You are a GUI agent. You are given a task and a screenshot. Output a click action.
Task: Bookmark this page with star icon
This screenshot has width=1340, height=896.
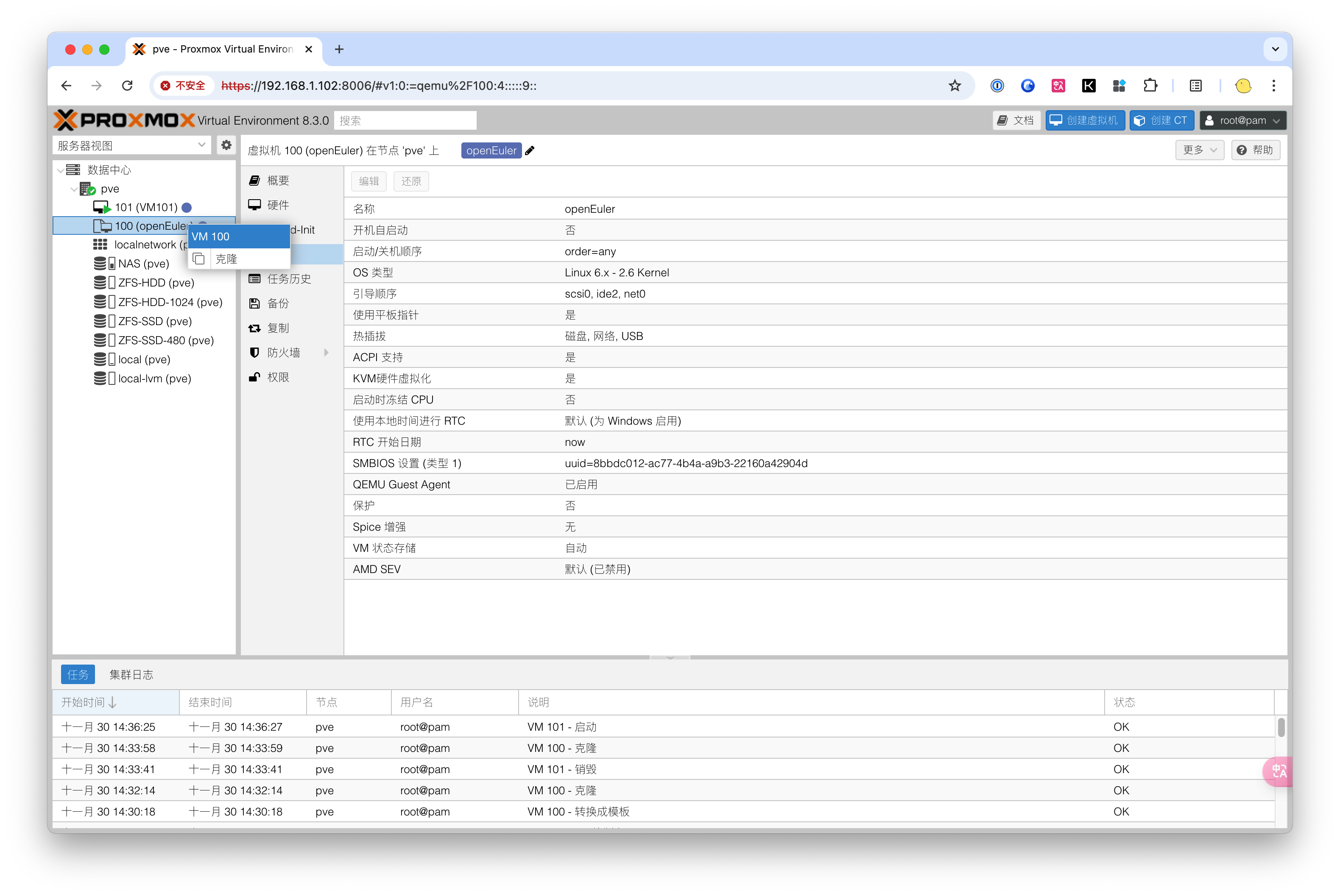click(955, 86)
